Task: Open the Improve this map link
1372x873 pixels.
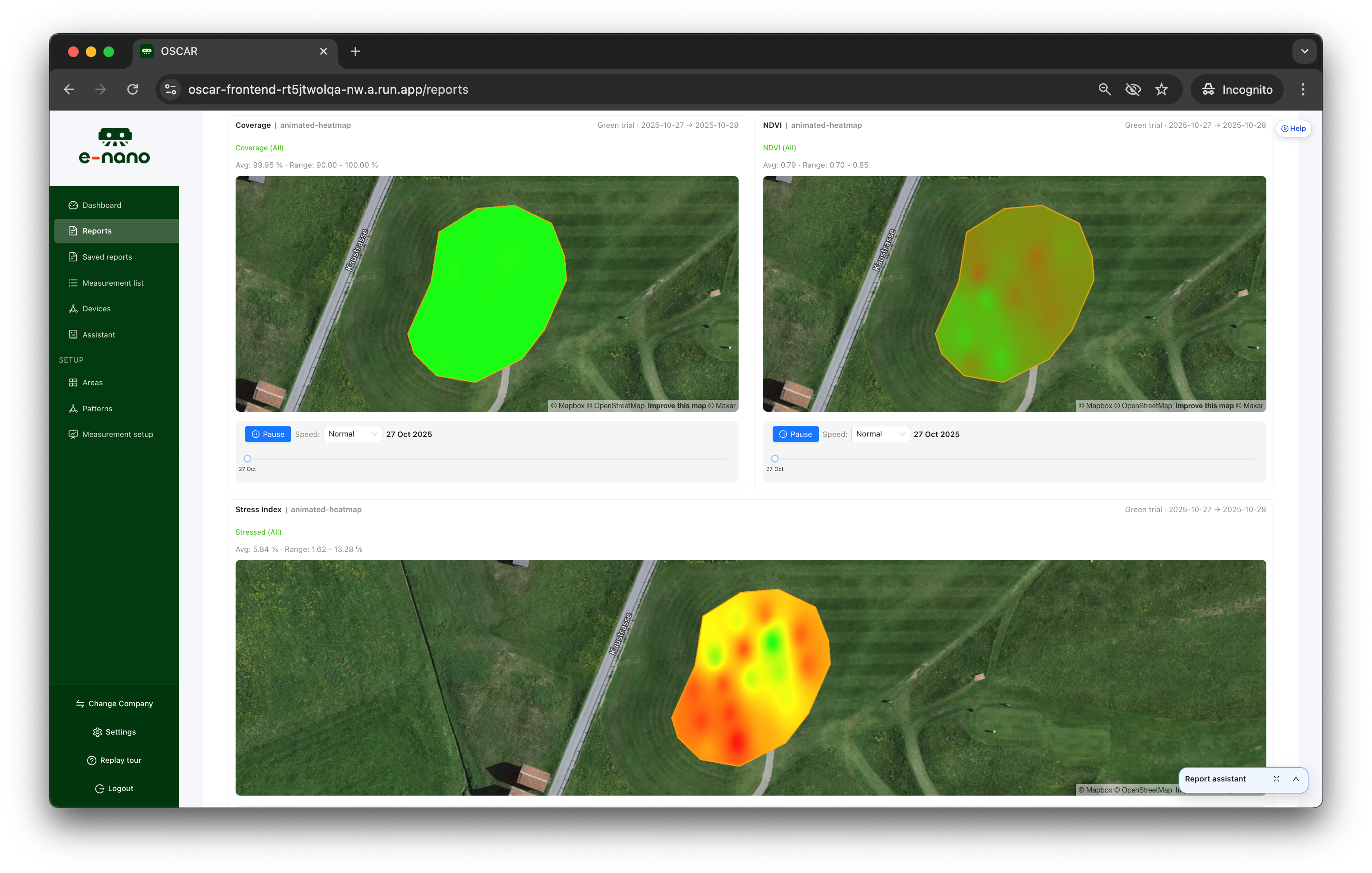Action: (677, 406)
